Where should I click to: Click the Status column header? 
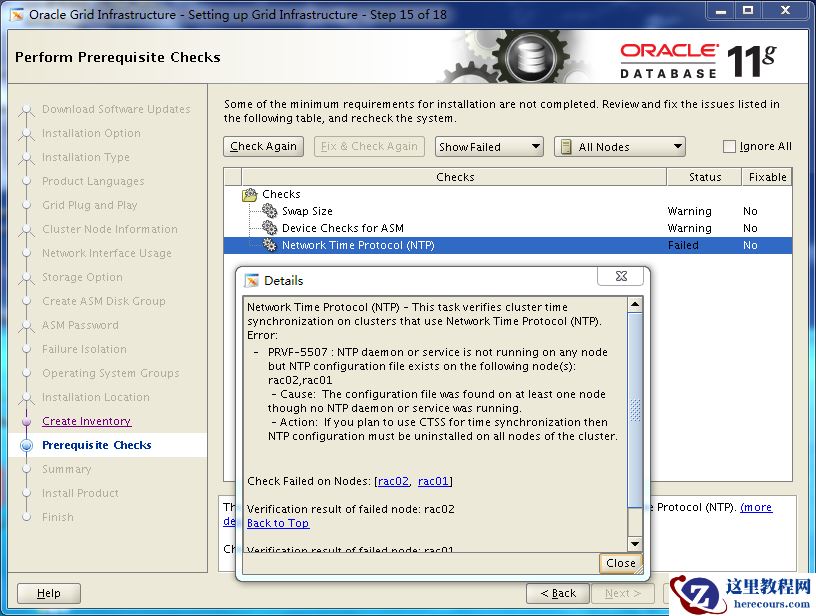click(704, 177)
